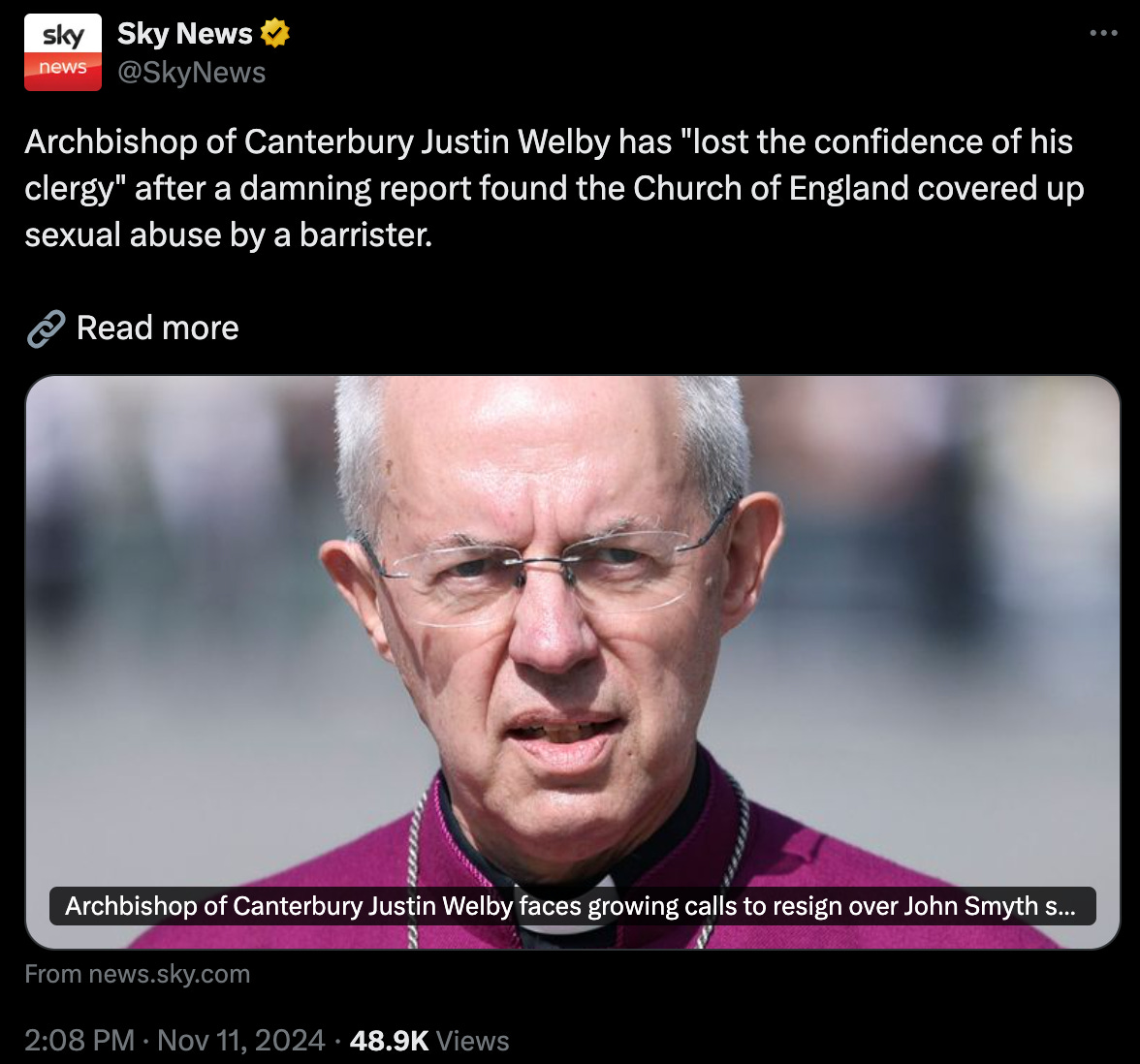Open the Sky News profile avatar

pos(62,52)
